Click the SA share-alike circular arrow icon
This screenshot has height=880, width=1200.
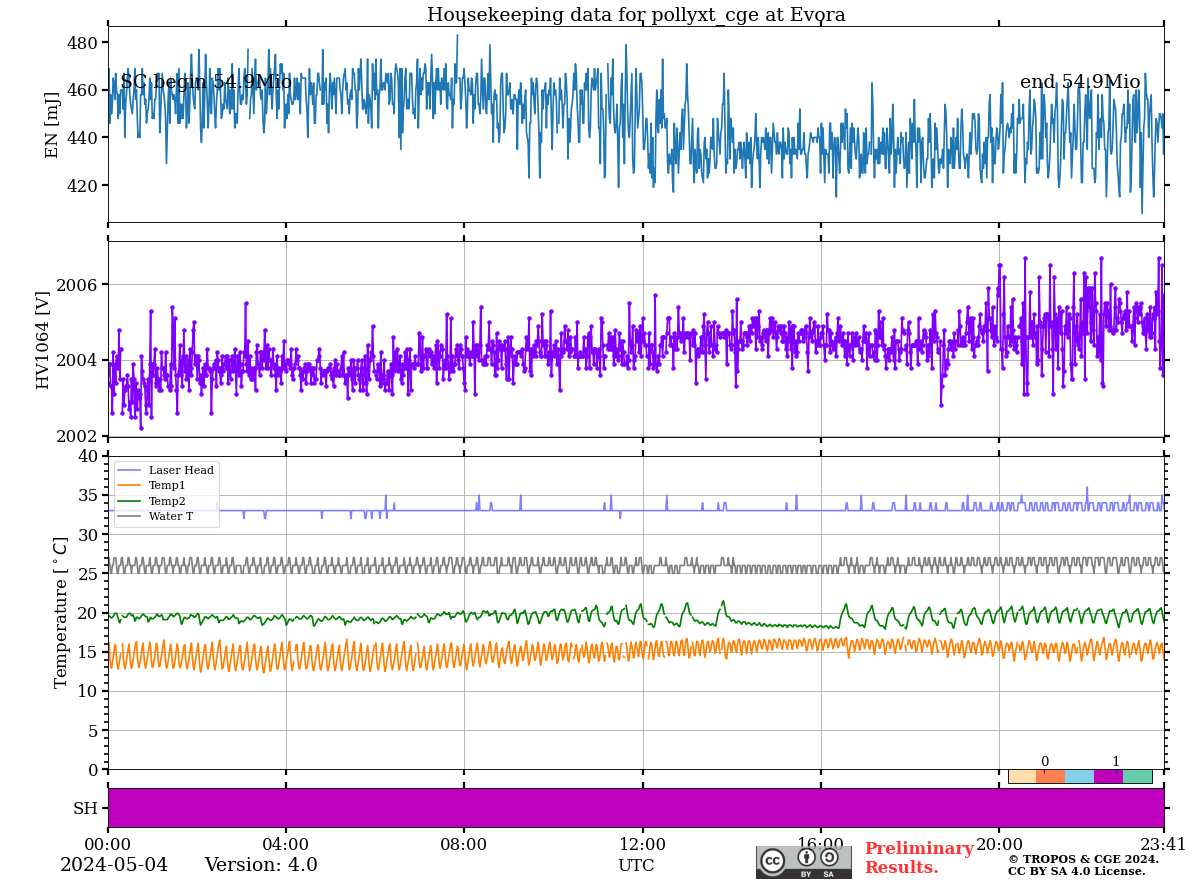pos(829,857)
